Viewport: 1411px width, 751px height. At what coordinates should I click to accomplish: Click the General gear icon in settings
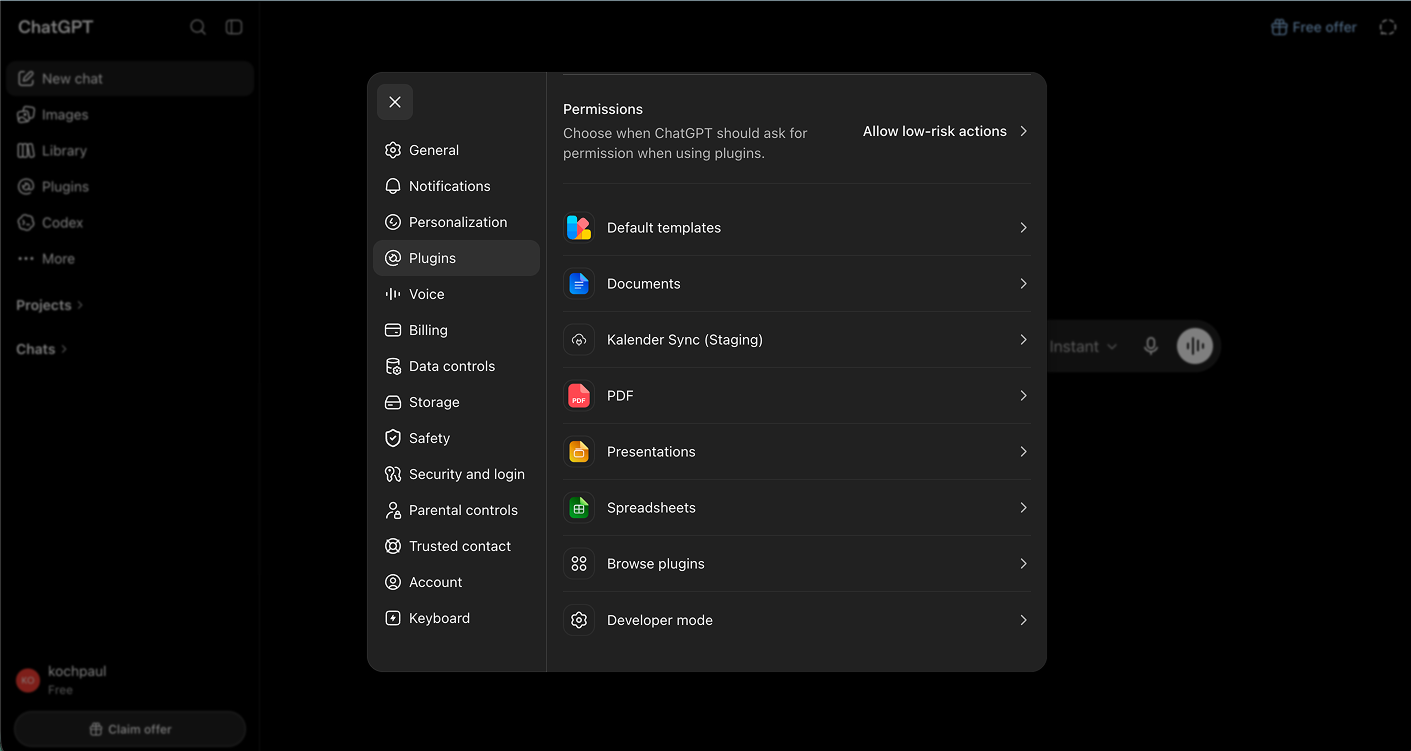pyautogui.click(x=393, y=150)
